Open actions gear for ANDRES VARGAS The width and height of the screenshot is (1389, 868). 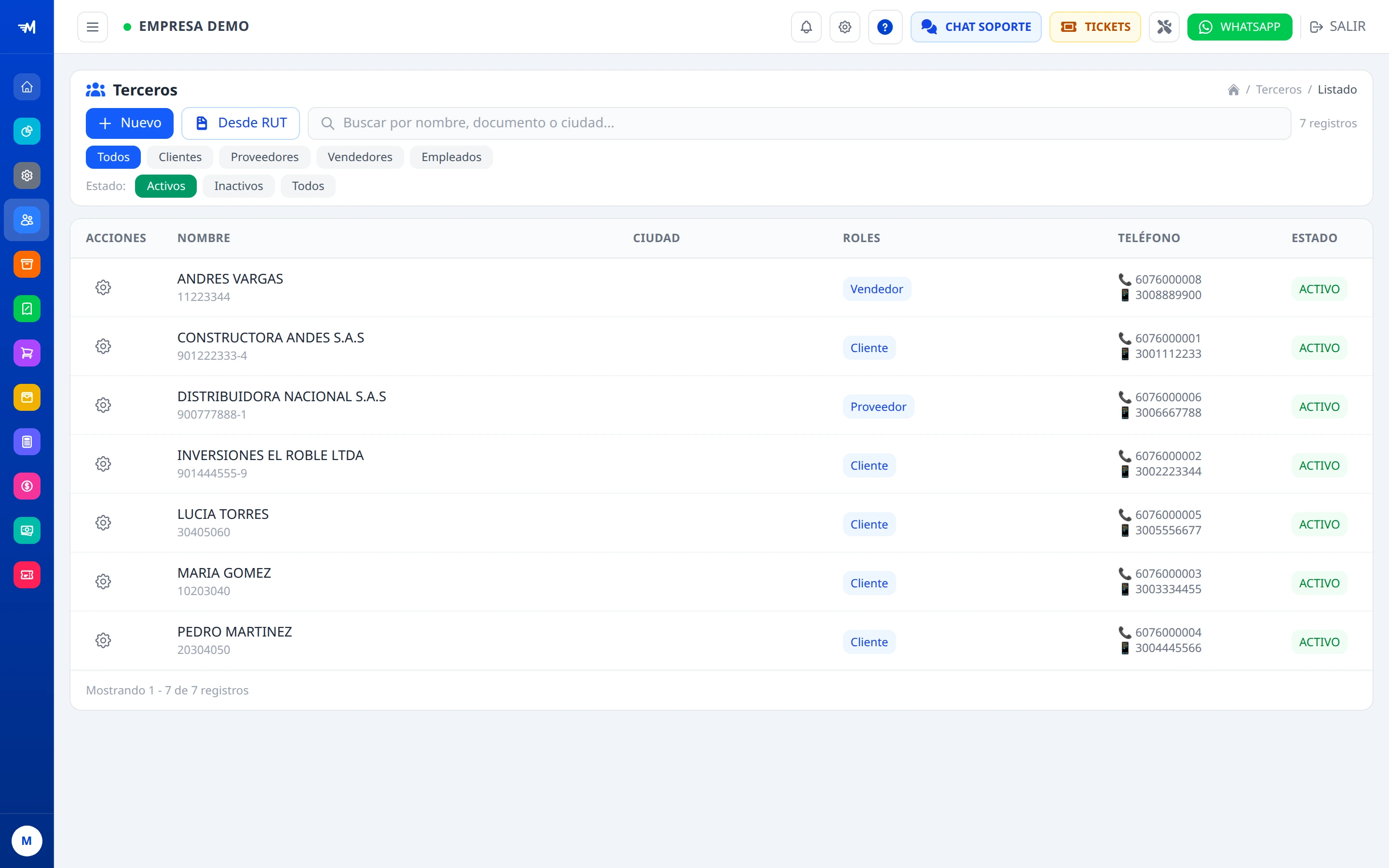pos(103,287)
